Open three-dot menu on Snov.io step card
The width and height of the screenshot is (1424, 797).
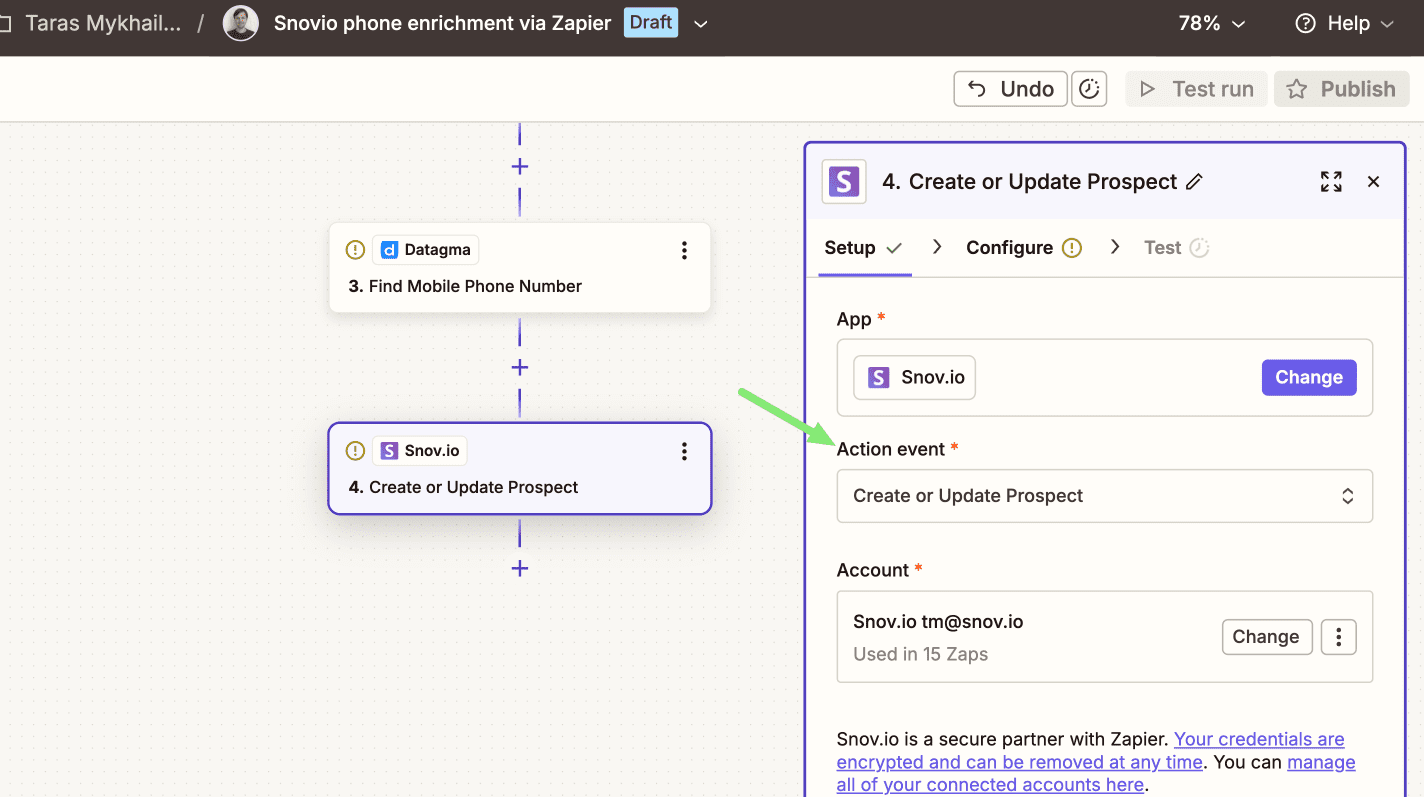pyautogui.click(x=684, y=452)
